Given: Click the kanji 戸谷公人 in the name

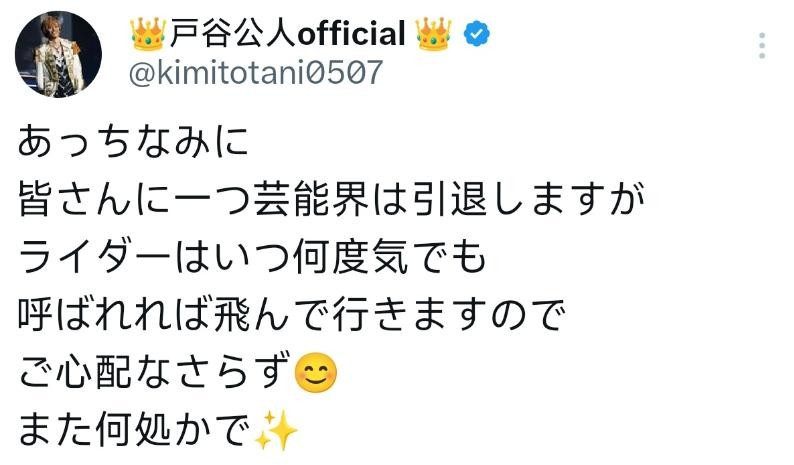Looking at the screenshot, I should 232,33.
